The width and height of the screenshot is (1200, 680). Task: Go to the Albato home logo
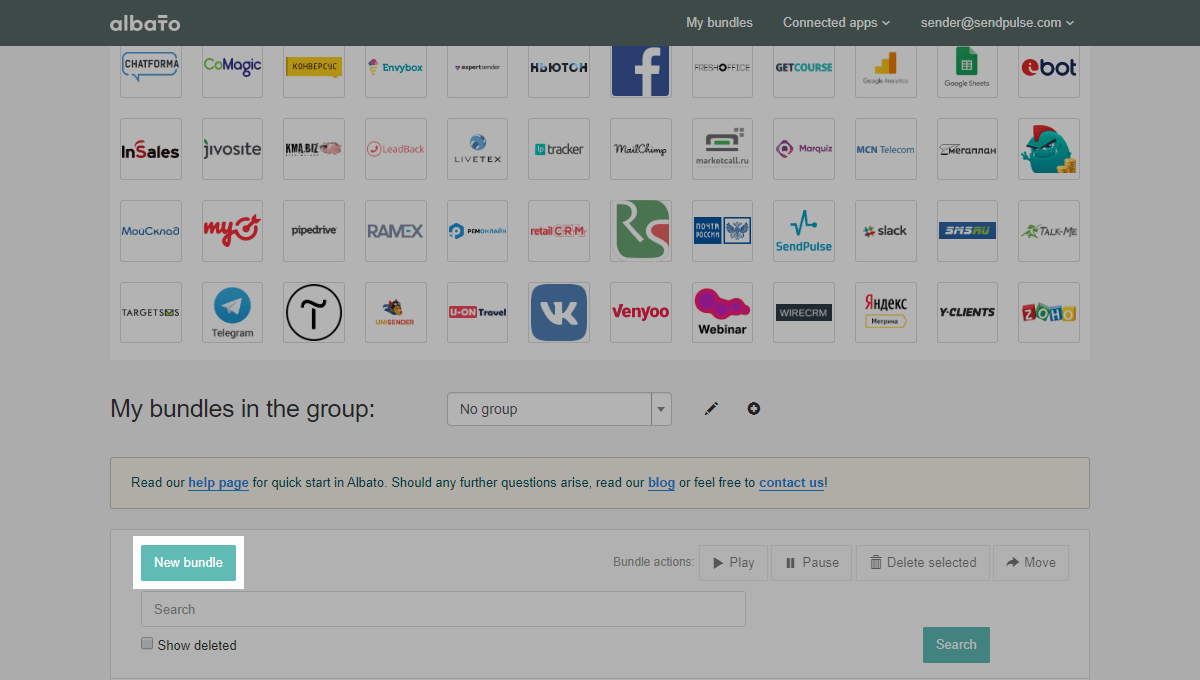click(145, 23)
